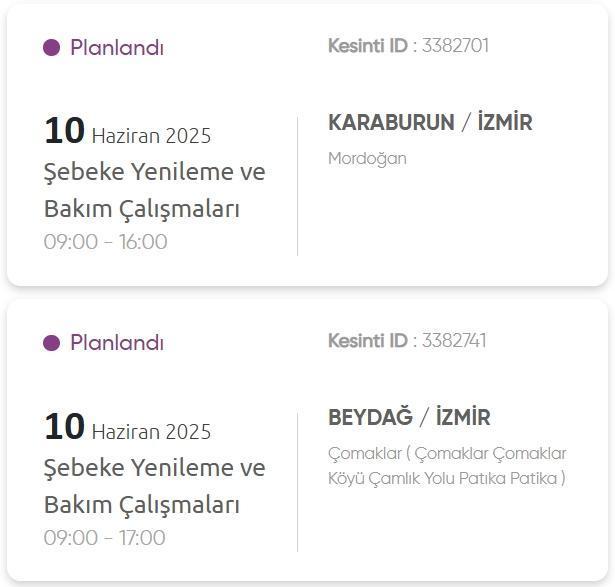The height and width of the screenshot is (587, 615).
Task: Click the Planlandı label in the Beydağ card
Action: [x=116, y=343]
